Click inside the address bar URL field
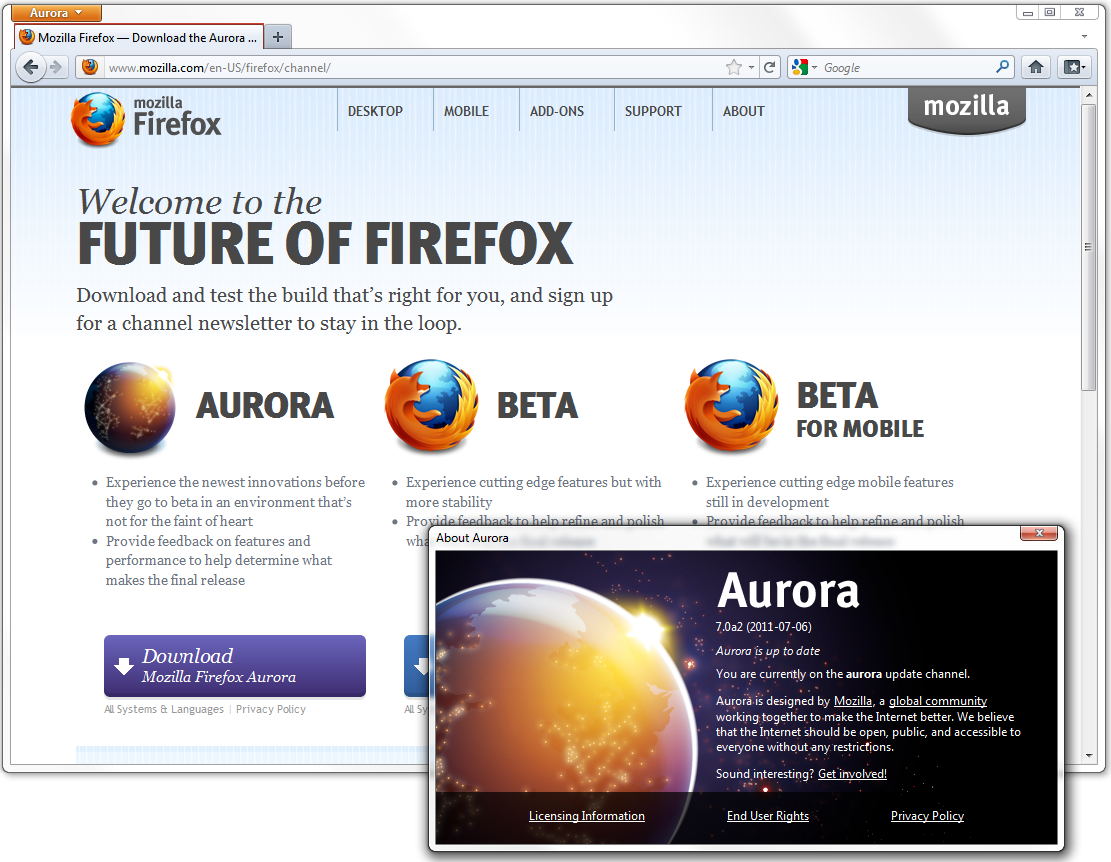Image resolution: width=1111 pixels, height=862 pixels. click(300, 67)
